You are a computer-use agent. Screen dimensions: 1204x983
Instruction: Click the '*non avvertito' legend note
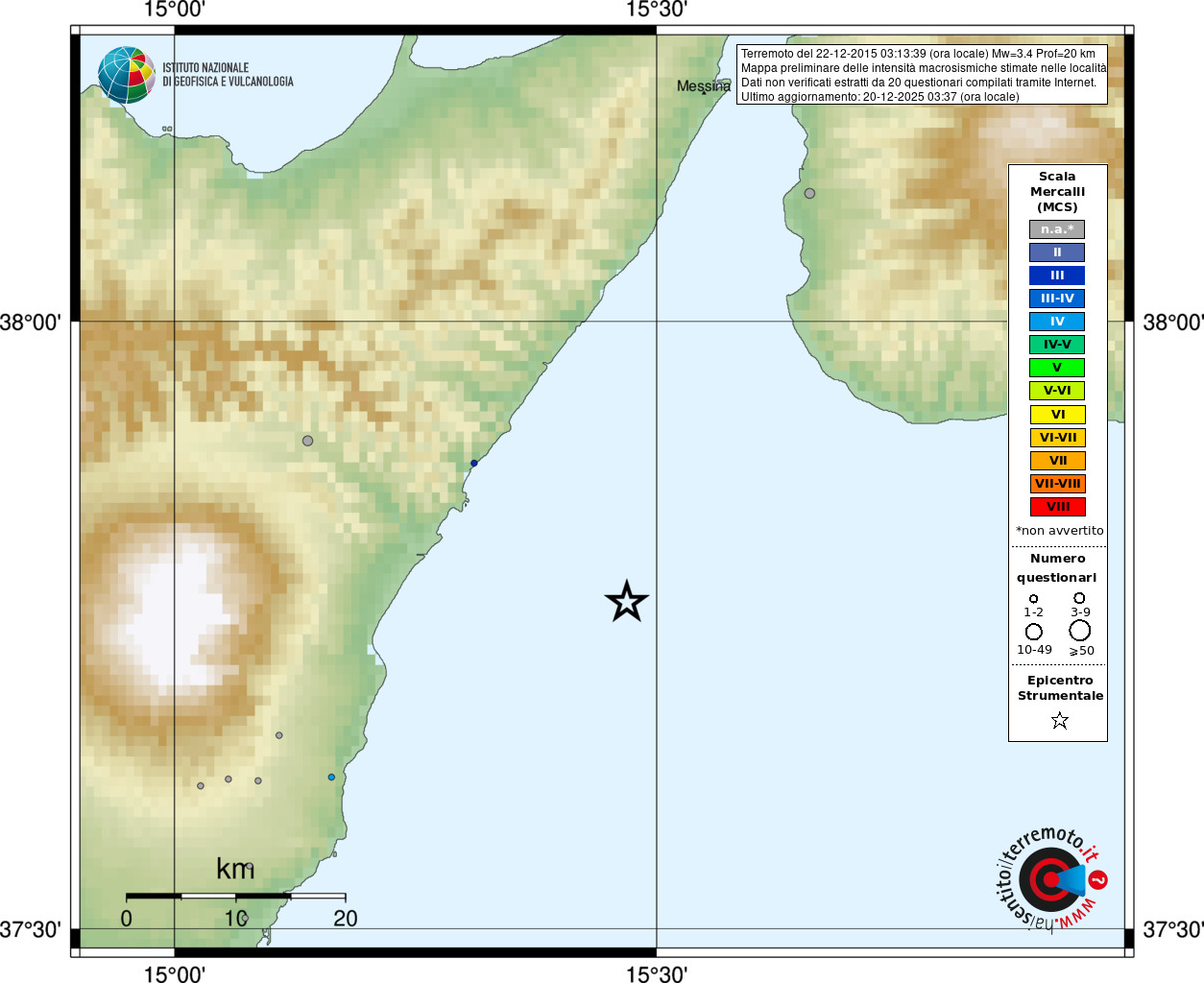pos(1060,531)
